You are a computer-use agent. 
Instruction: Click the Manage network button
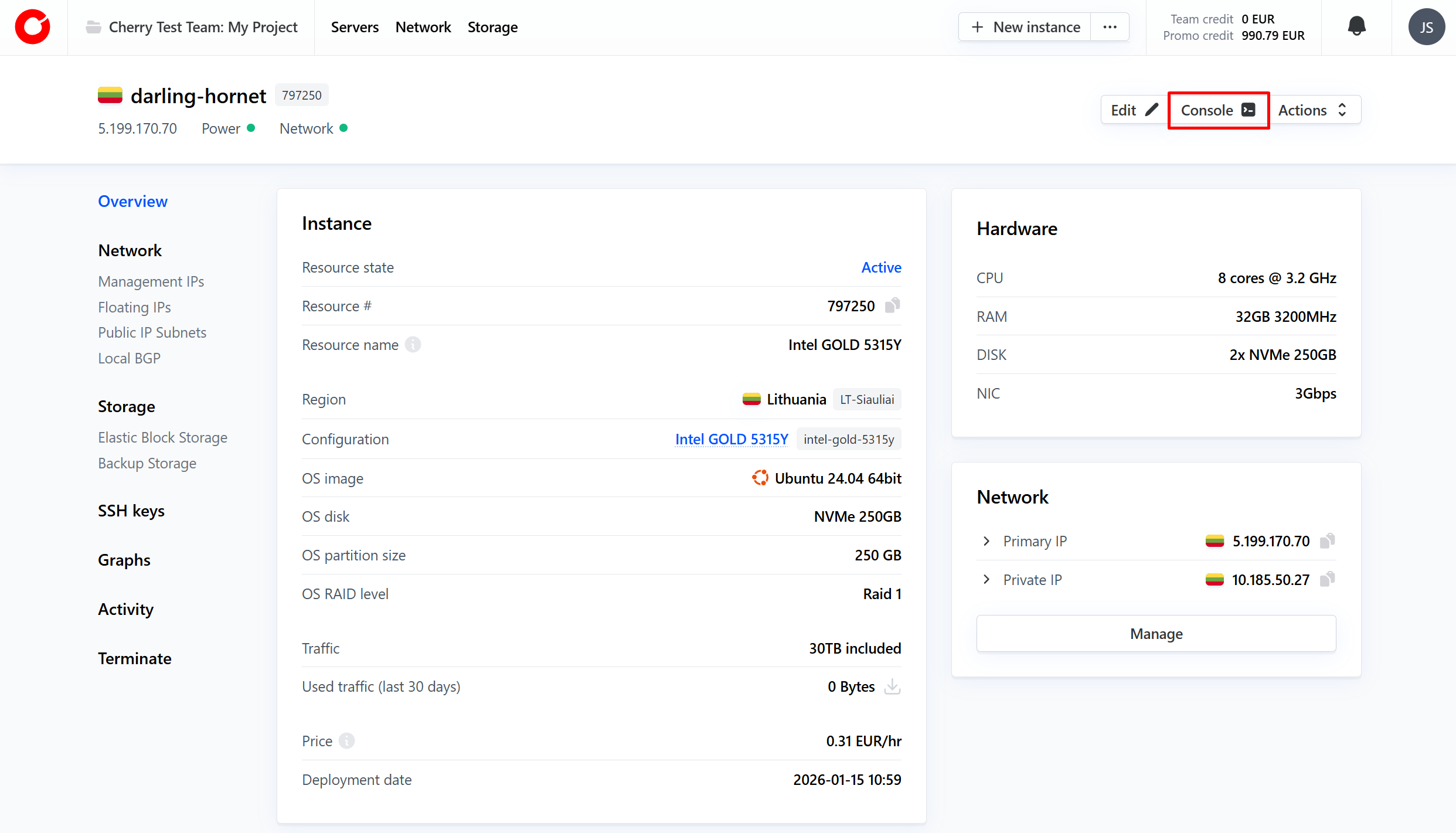(1156, 634)
